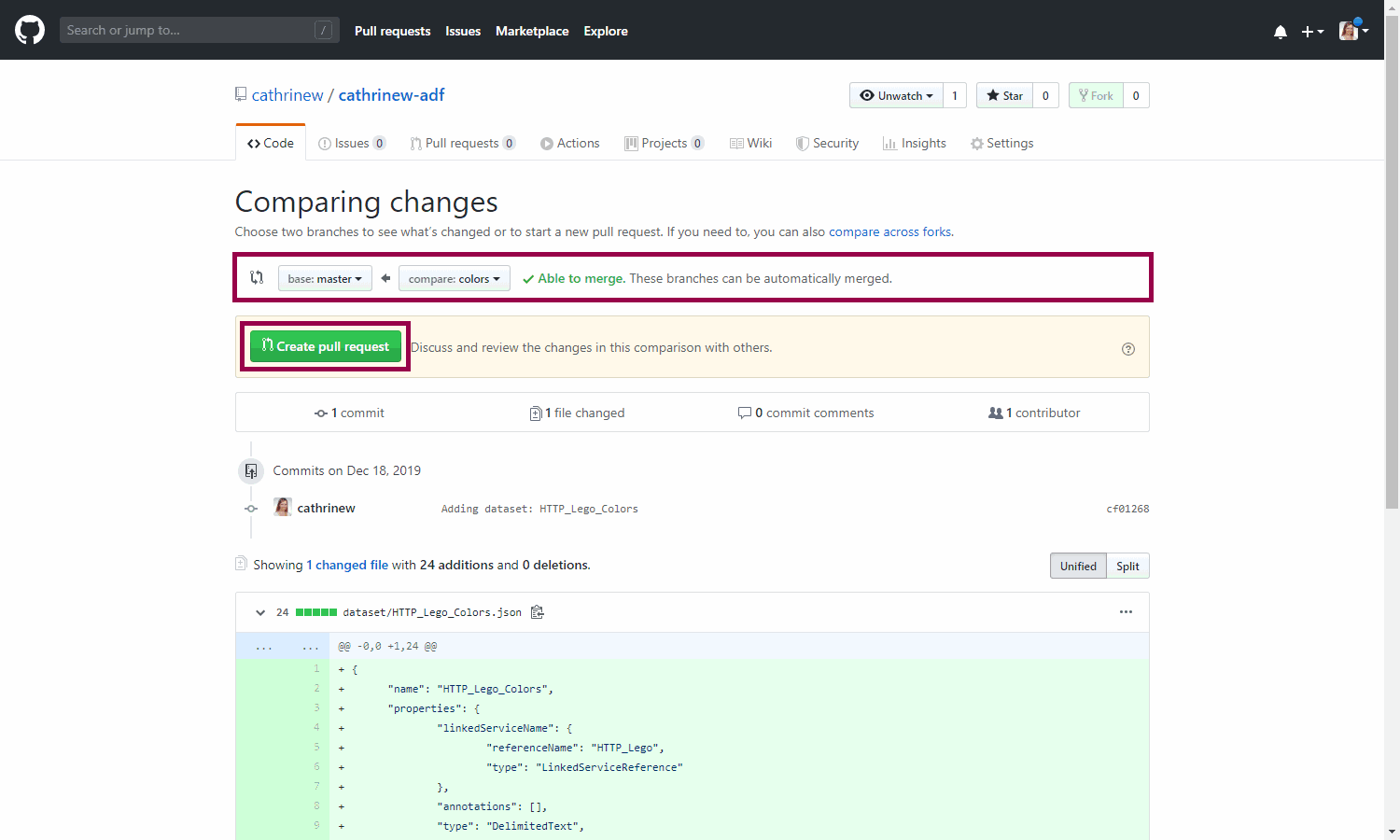
Task: Click the swap branches compare icon
Action: (x=257, y=278)
